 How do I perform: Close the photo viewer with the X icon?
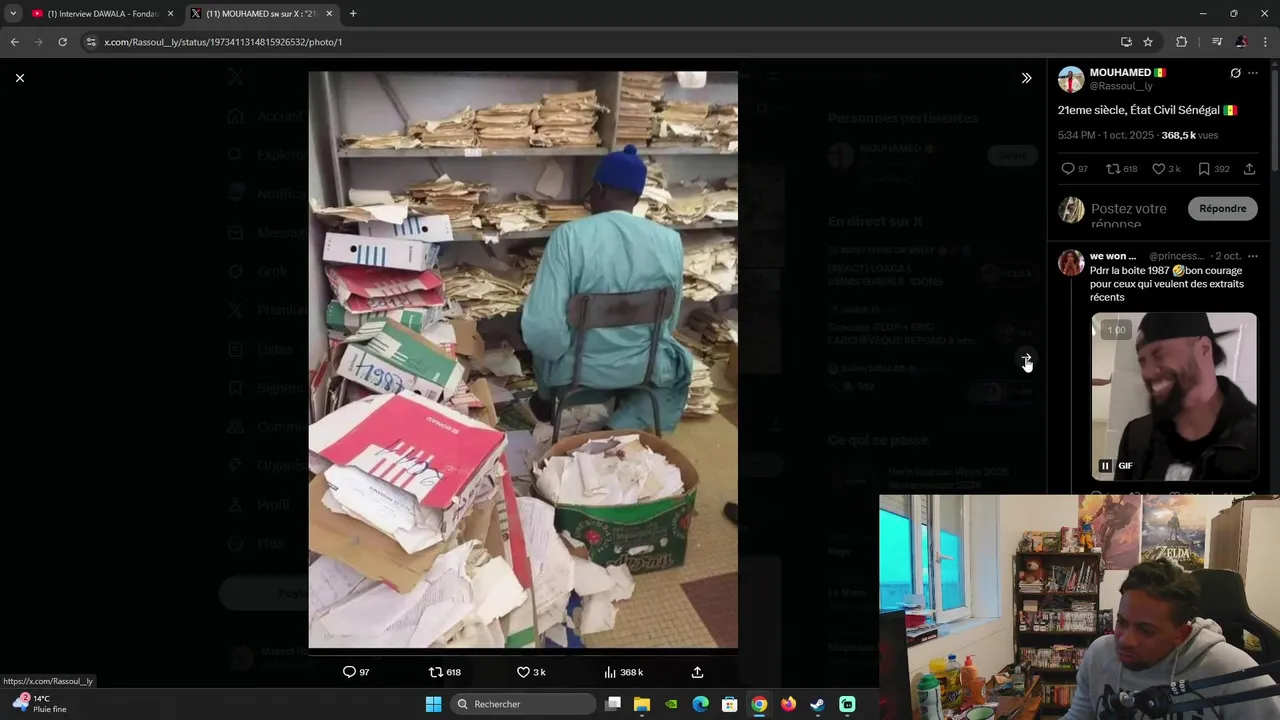tap(19, 78)
